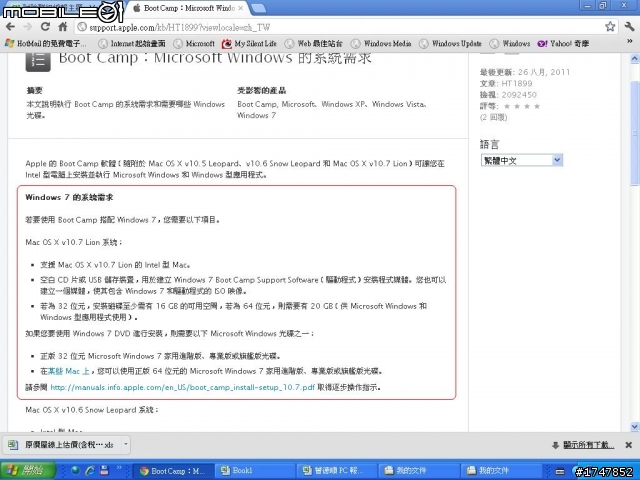The image size is (640, 480).
Task: Open the Windows Start button
Action: point(27,470)
